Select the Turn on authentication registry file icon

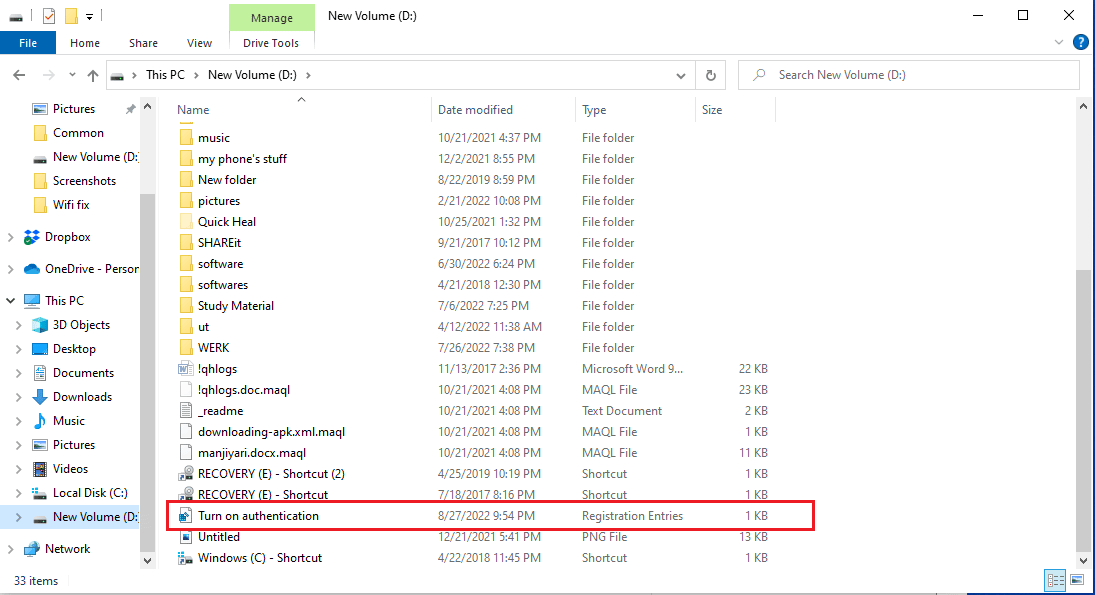(x=185, y=516)
